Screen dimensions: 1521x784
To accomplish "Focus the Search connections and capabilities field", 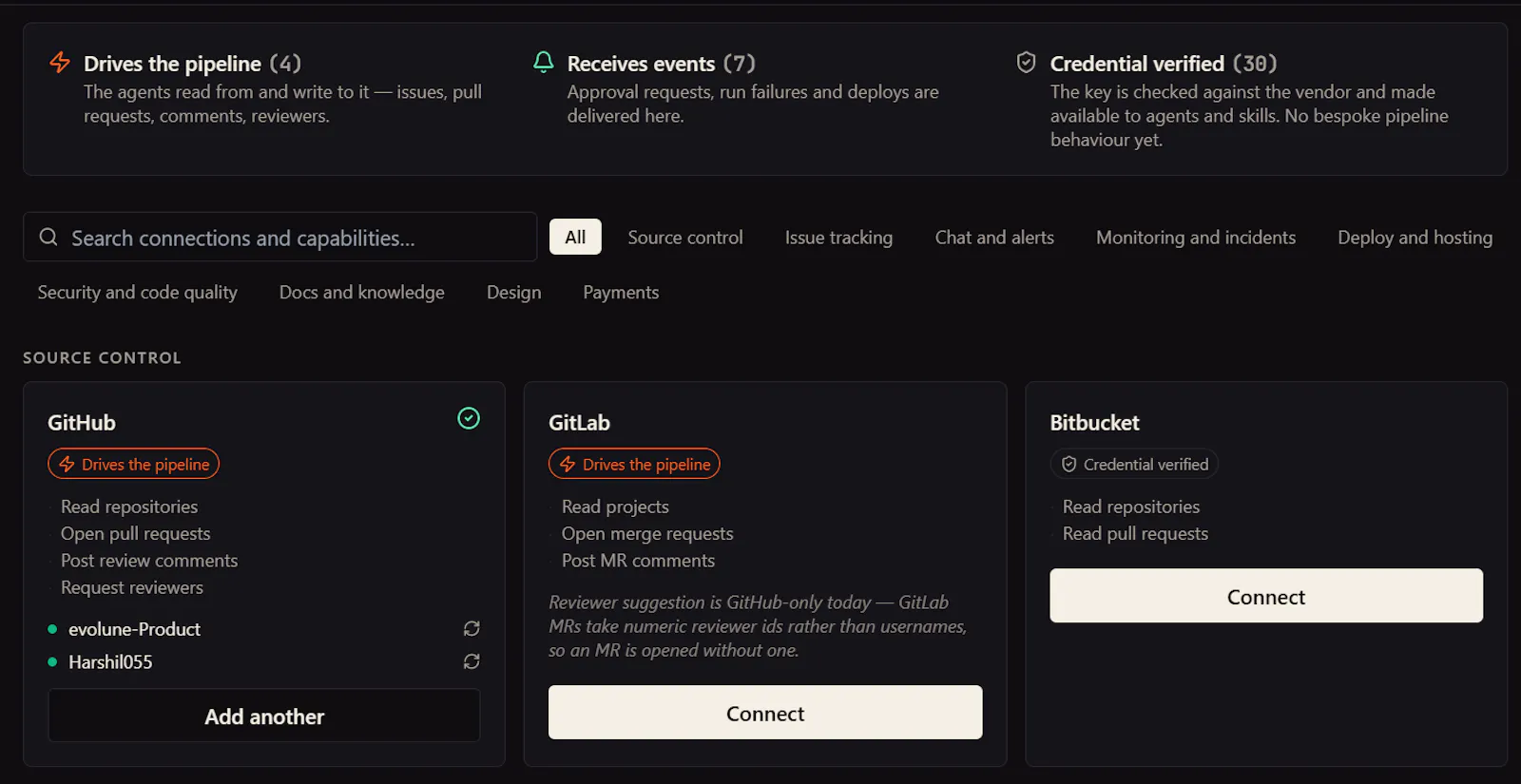I will click(280, 237).
